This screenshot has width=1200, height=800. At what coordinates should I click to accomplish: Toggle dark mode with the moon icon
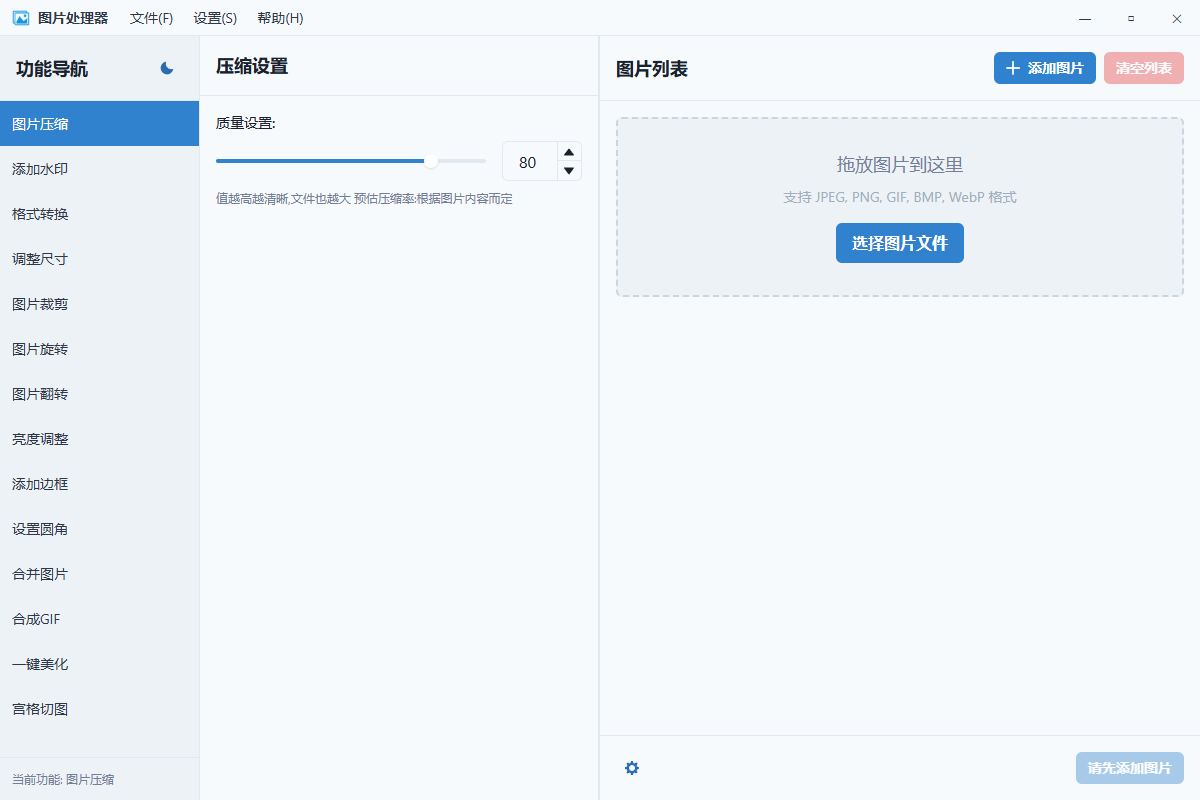click(x=167, y=68)
